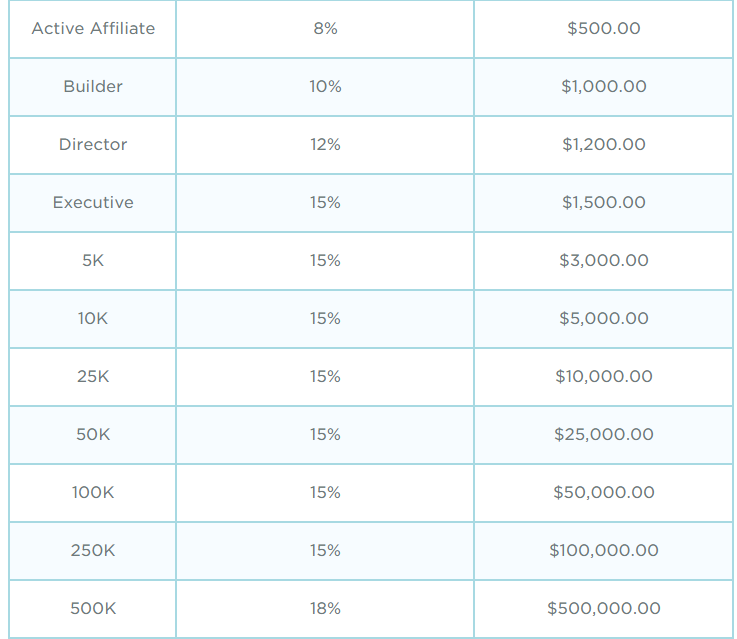This screenshot has width=737, height=639.
Task: Click the 12% percentage value
Action: tap(325, 145)
